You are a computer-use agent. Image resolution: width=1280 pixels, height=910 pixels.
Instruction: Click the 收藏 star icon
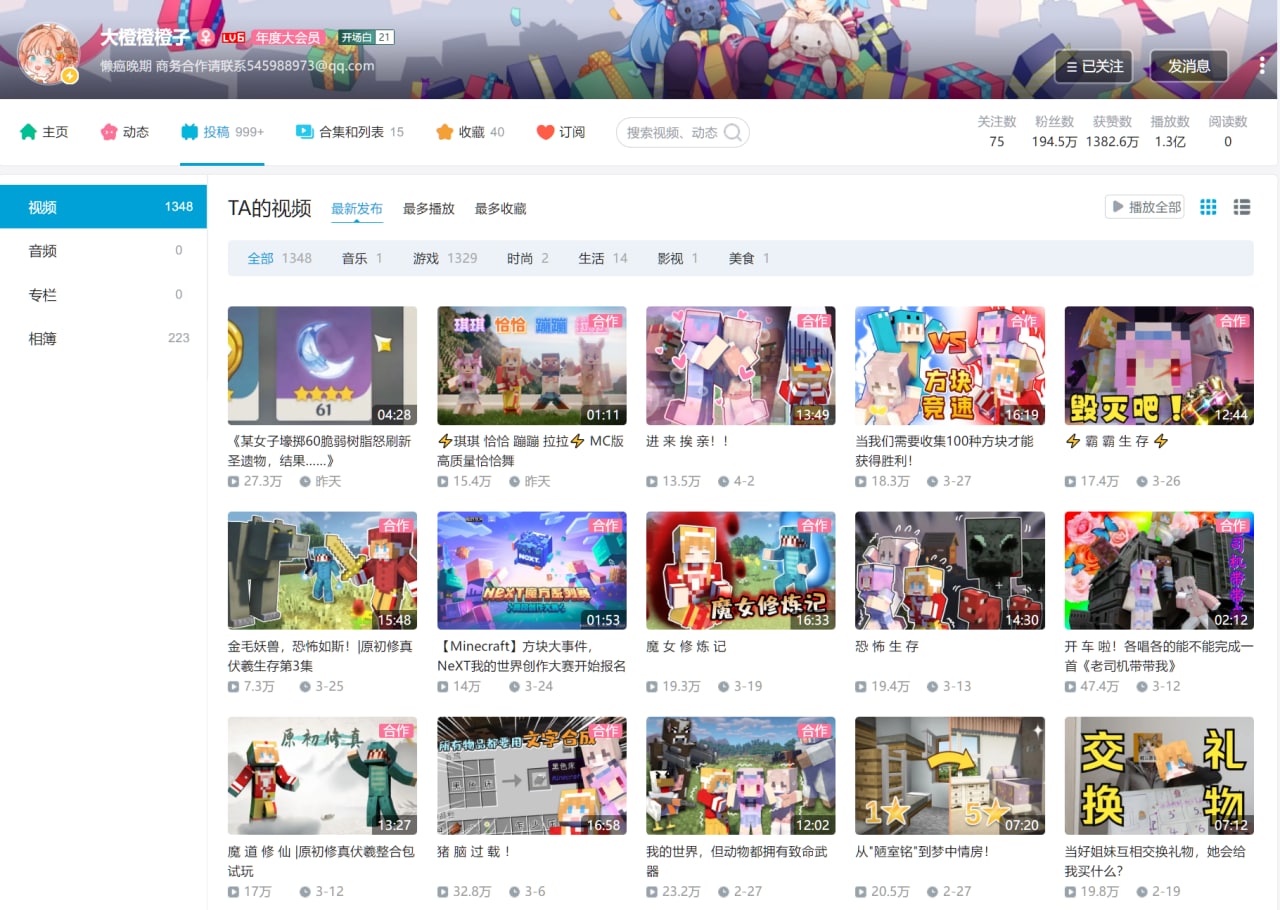(x=445, y=132)
